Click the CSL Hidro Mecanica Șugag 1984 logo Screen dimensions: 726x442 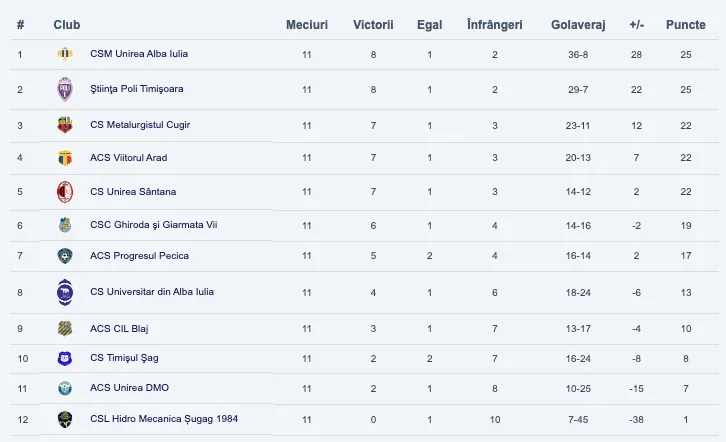point(65,419)
